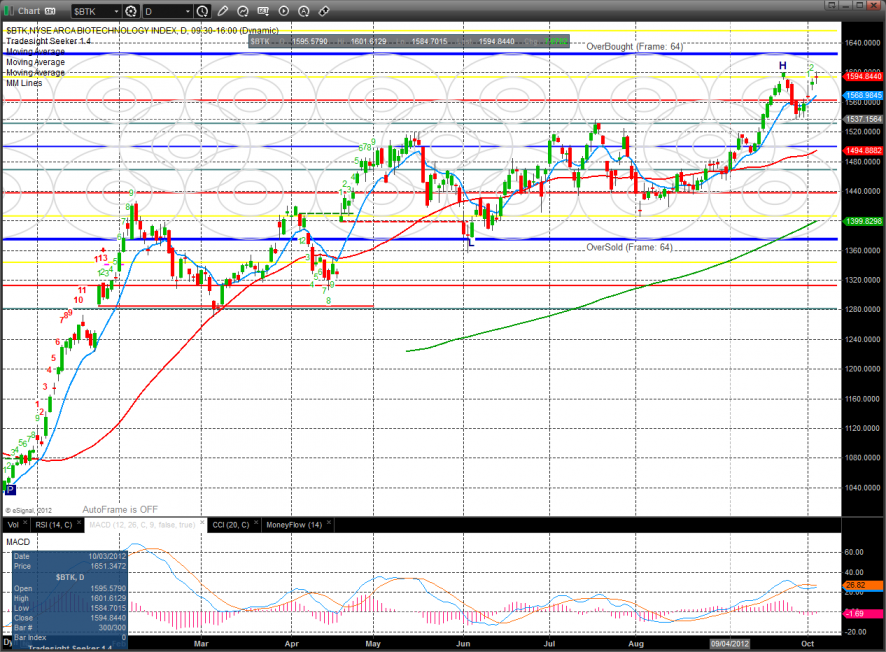The height and width of the screenshot is (652, 886).
Task: Click the $BTK title line of chart
Action: tap(142, 31)
